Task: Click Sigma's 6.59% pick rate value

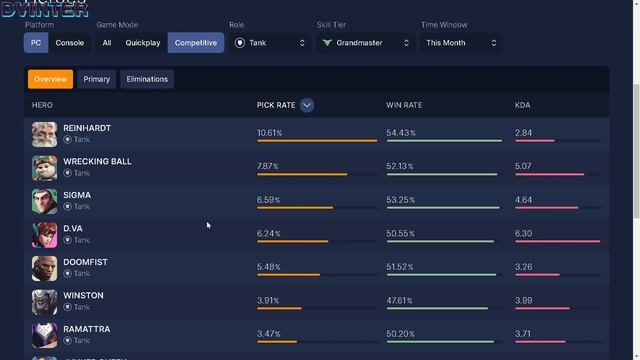Action: click(x=269, y=200)
